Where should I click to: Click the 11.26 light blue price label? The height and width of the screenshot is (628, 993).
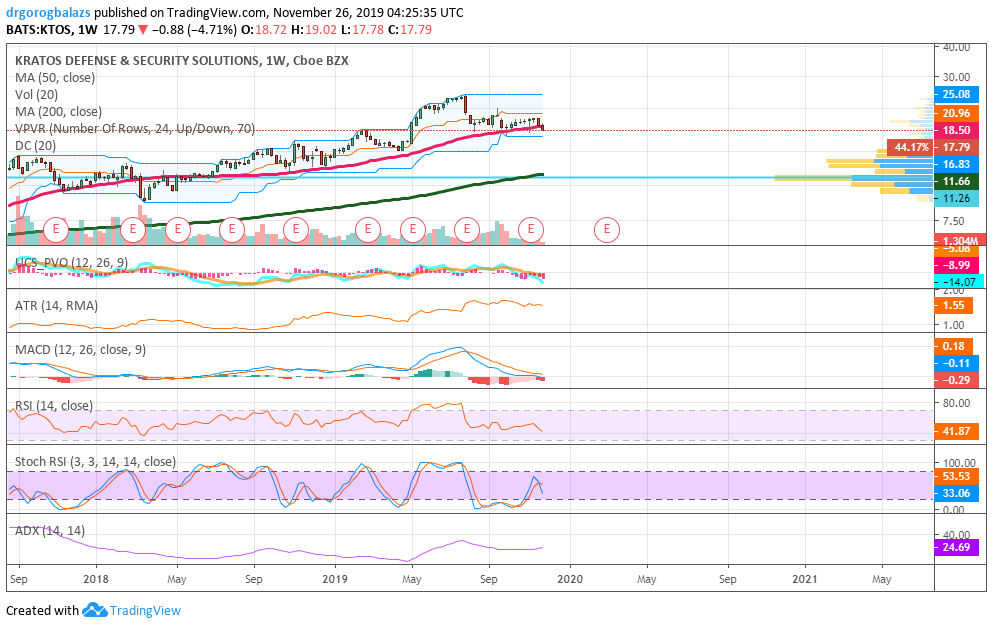point(956,199)
